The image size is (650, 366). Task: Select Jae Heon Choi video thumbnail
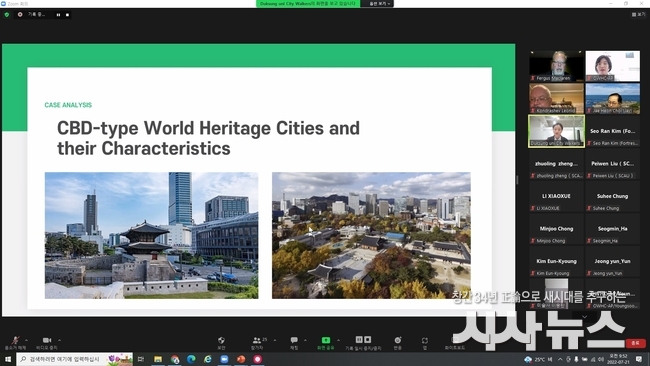[x=613, y=99]
